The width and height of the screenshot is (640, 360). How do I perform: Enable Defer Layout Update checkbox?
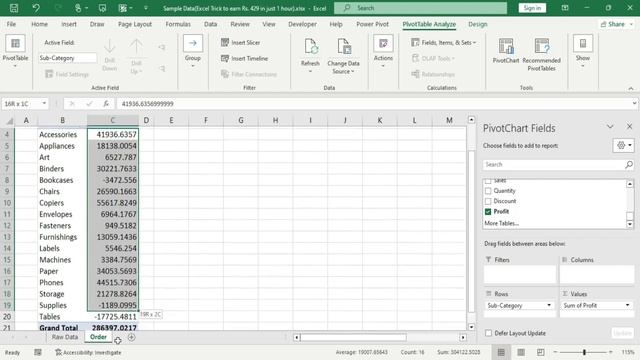coord(488,333)
